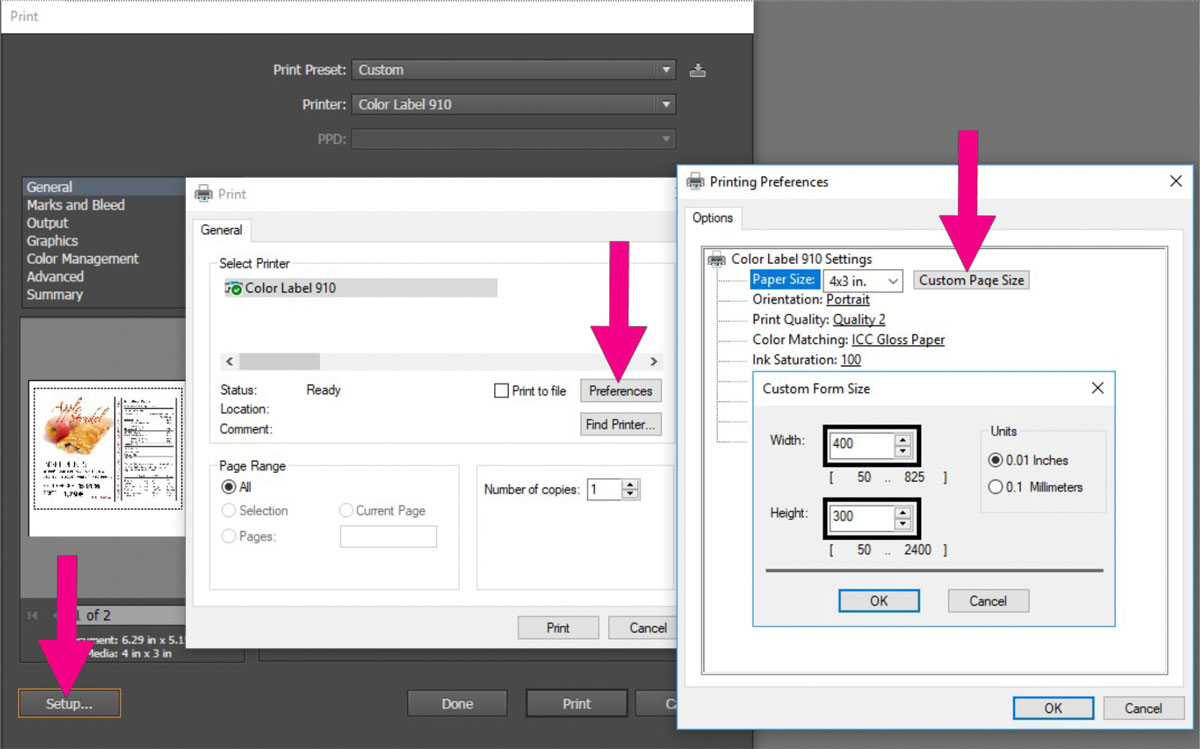The width and height of the screenshot is (1200, 749).
Task: Click the ICC Gloss Paper color matching link
Action: (x=898, y=339)
